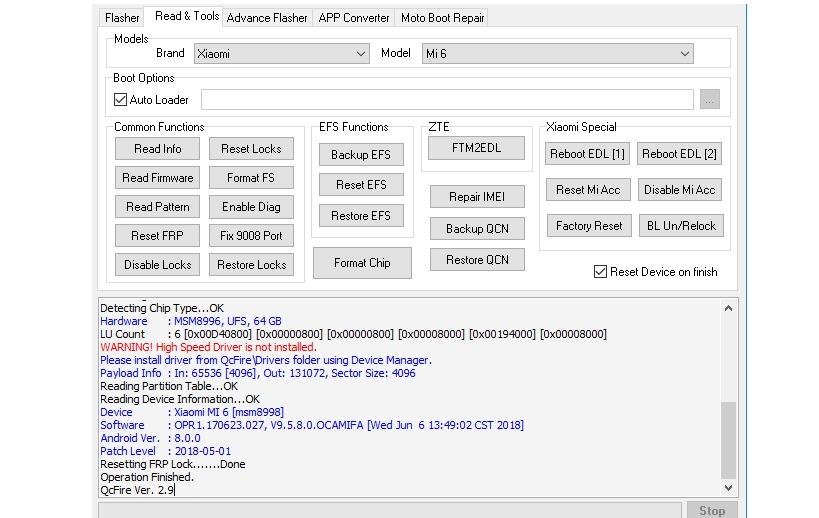Start Read Firmware

click(157, 178)
